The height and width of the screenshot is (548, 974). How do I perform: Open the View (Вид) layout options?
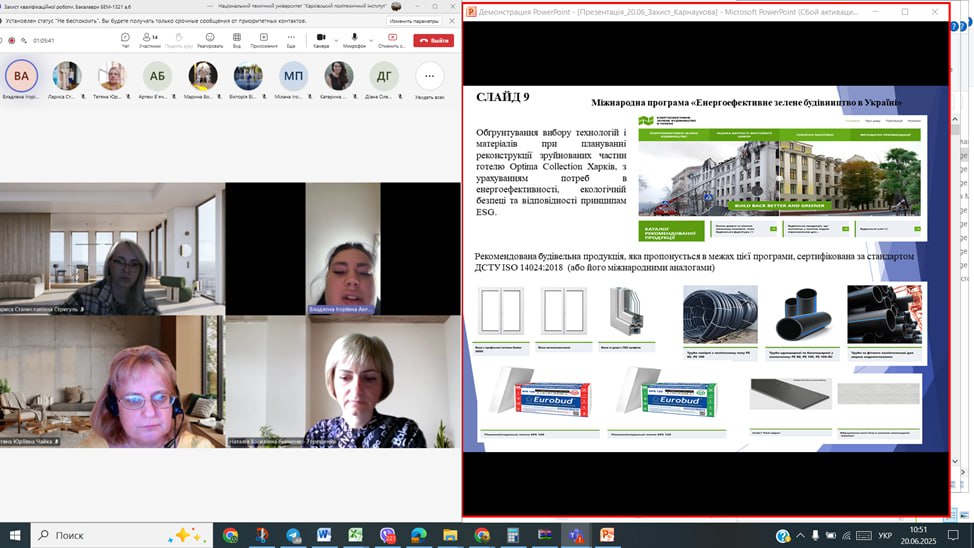coord(237,39)
